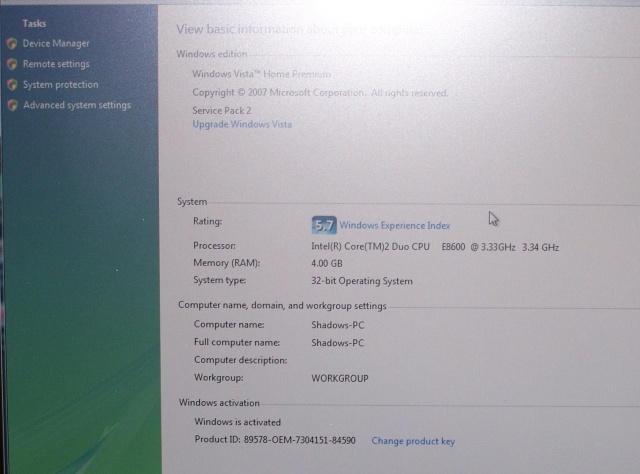Click the View basic information page title
Viewport: 640px width, 474px height.
click(300, 29)
